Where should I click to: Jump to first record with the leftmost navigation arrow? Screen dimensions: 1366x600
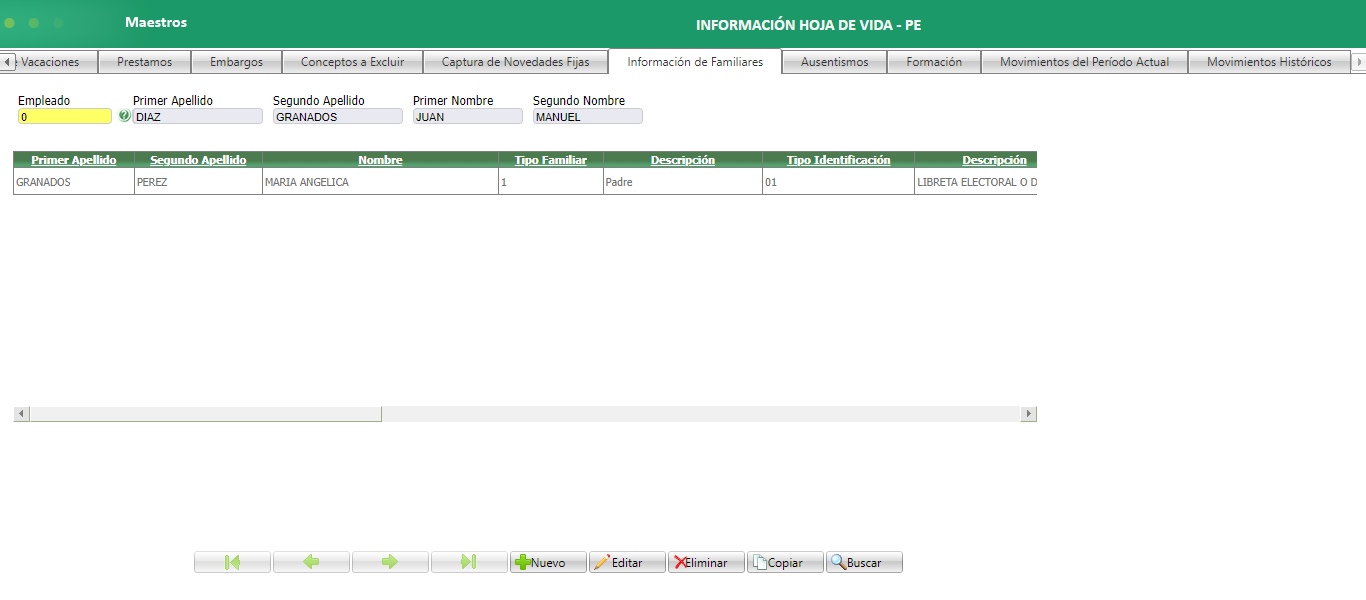click(231, 561)
